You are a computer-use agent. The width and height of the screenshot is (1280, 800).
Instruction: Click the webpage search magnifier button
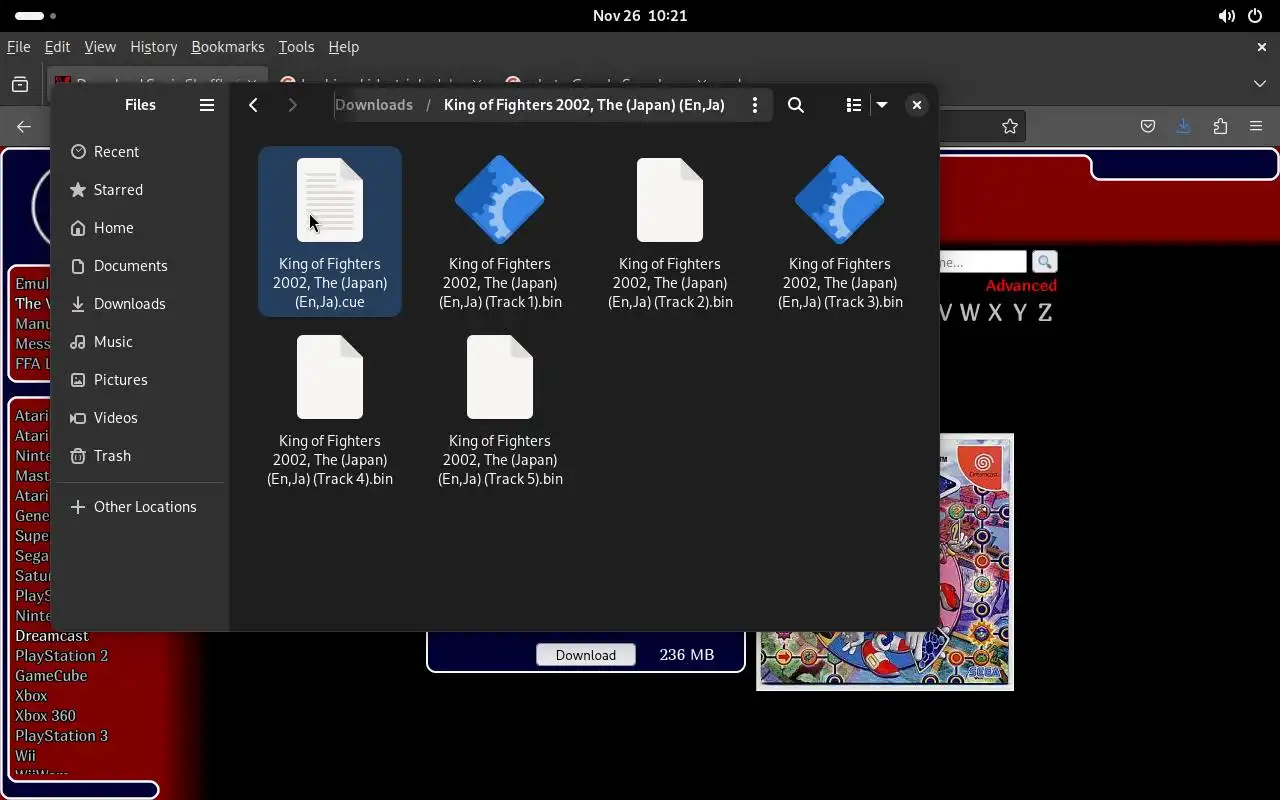tap(1045, 262)
